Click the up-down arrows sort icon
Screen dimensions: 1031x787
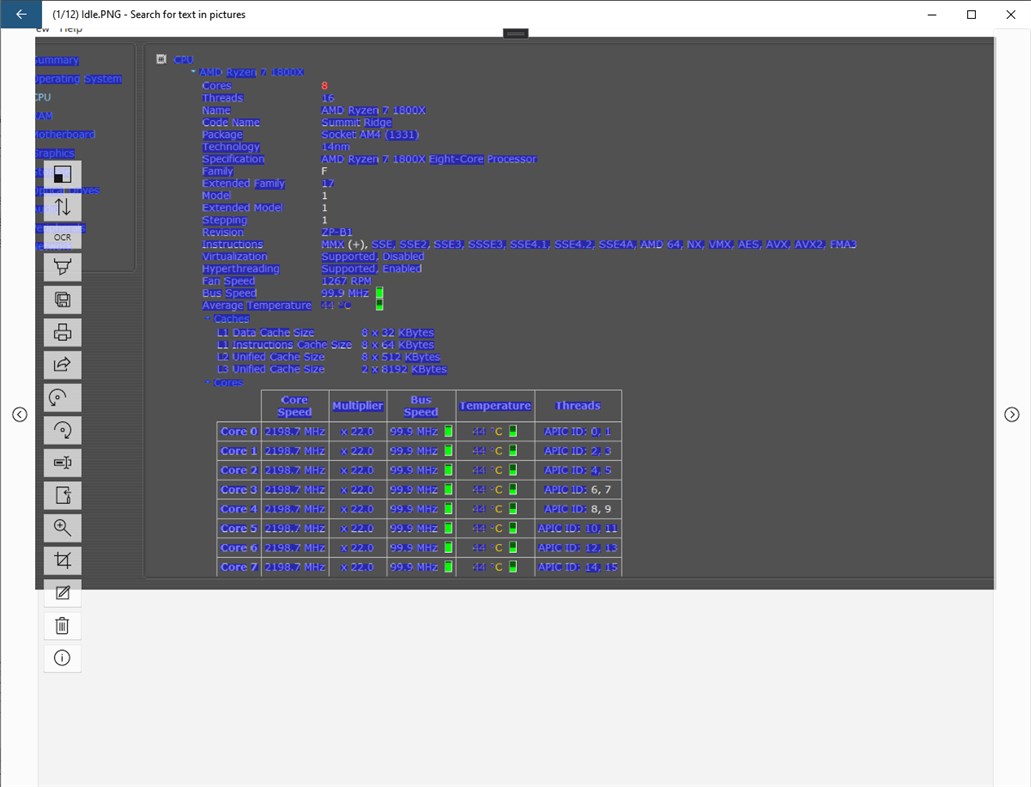pos(62,207)
